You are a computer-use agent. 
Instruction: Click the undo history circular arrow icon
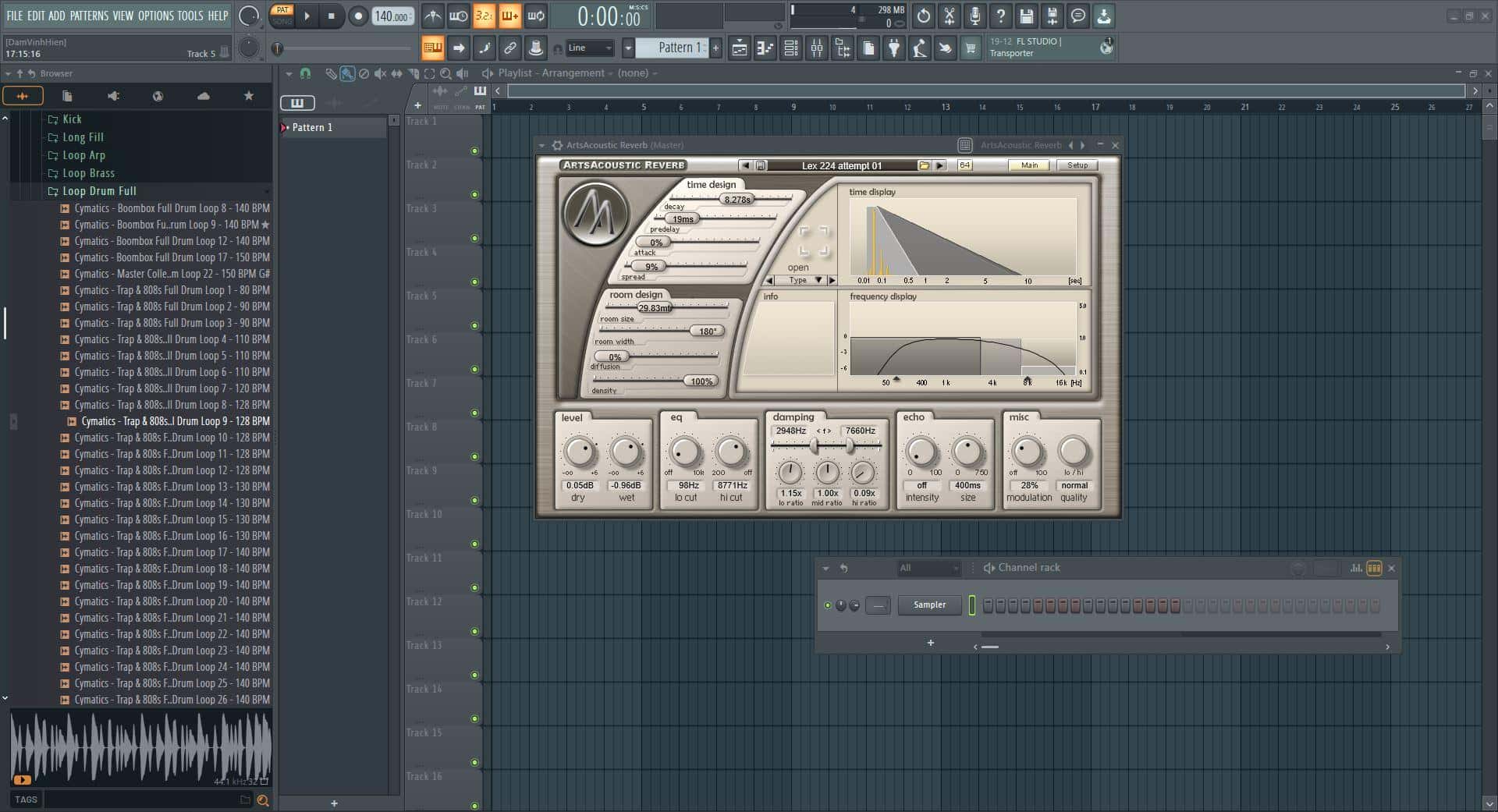point(923,16)
